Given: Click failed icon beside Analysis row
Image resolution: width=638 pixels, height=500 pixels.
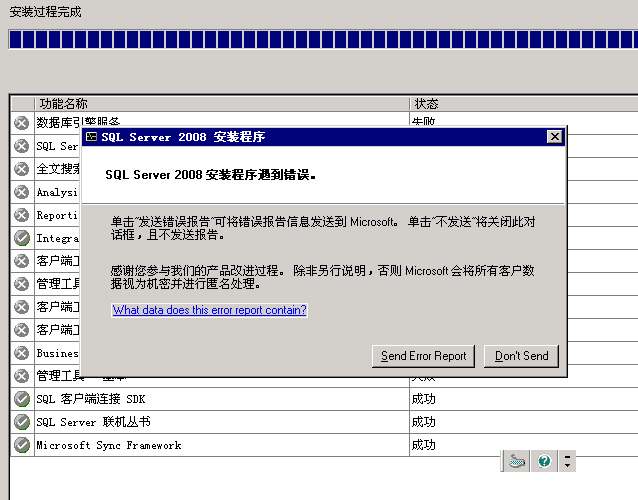Looking at the screenshot, I should coord(22,192).
